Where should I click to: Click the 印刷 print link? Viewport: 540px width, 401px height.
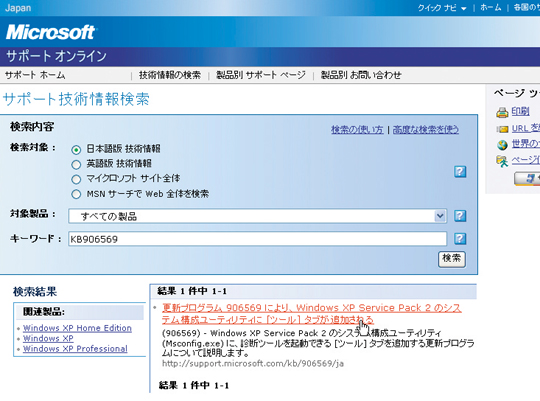click(520, 111)
